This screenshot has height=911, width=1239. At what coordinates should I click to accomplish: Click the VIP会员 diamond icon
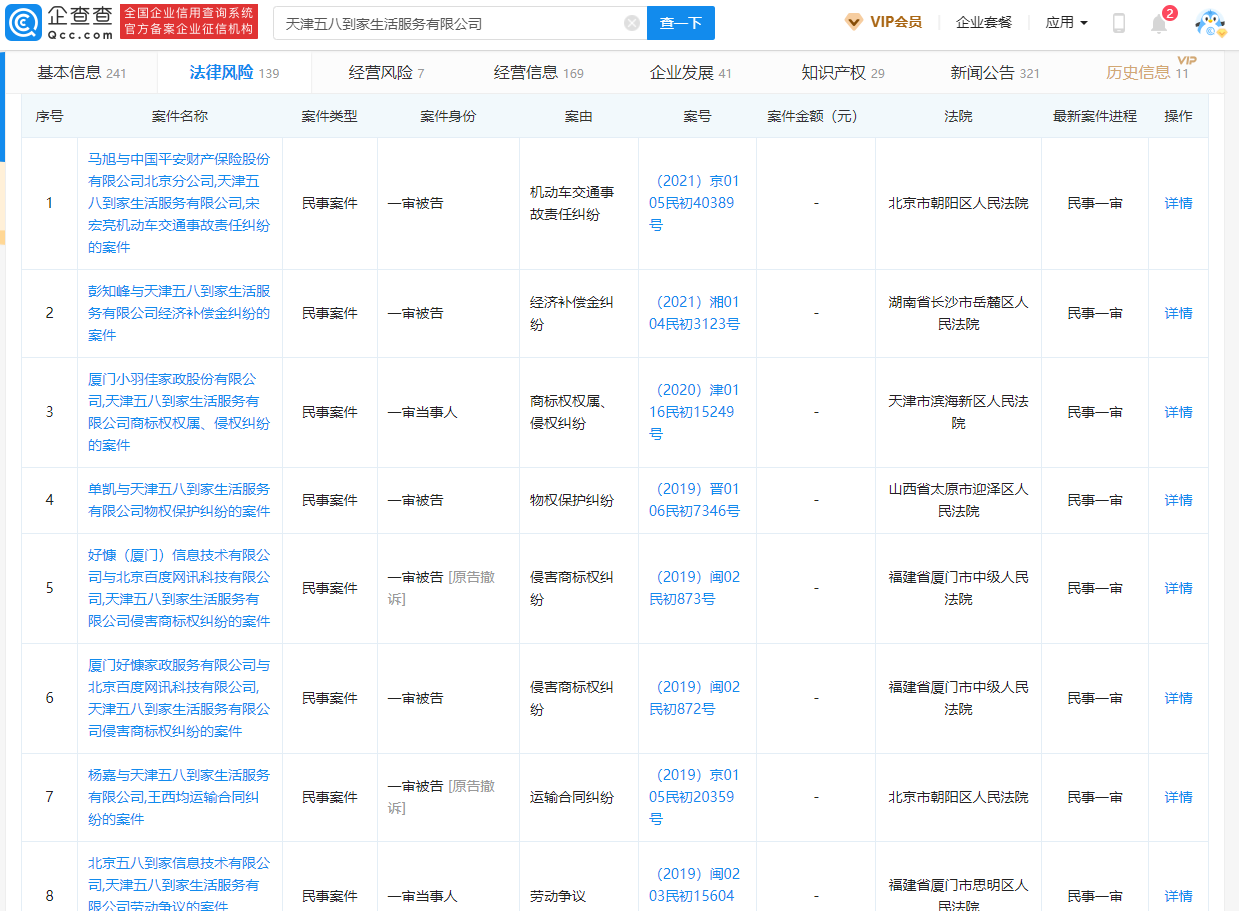coord(854,22)
